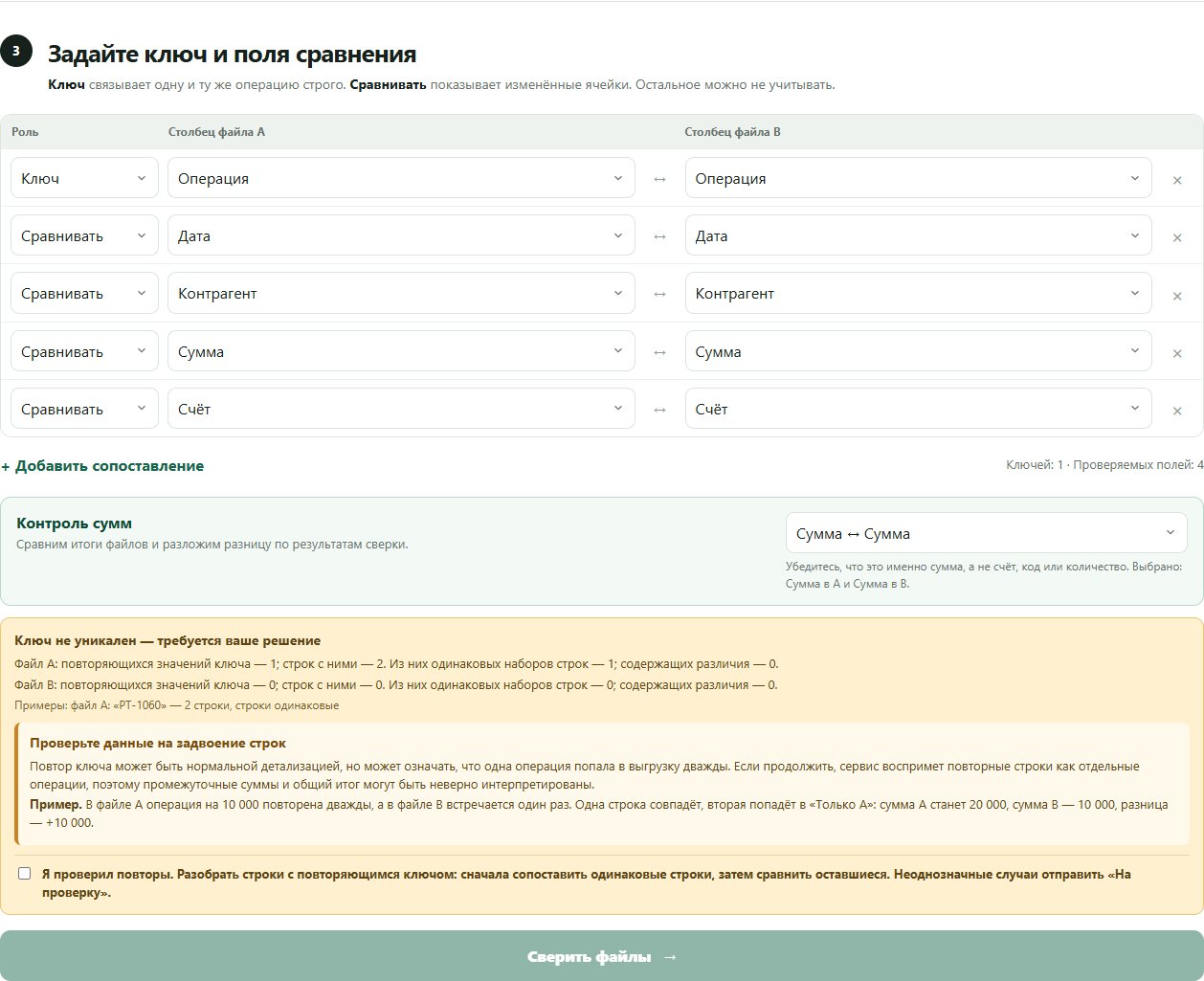The height and width of the screenshot is (981, 1204).
Task: Change the role for the Контрагент row
Action: (84, 293)
